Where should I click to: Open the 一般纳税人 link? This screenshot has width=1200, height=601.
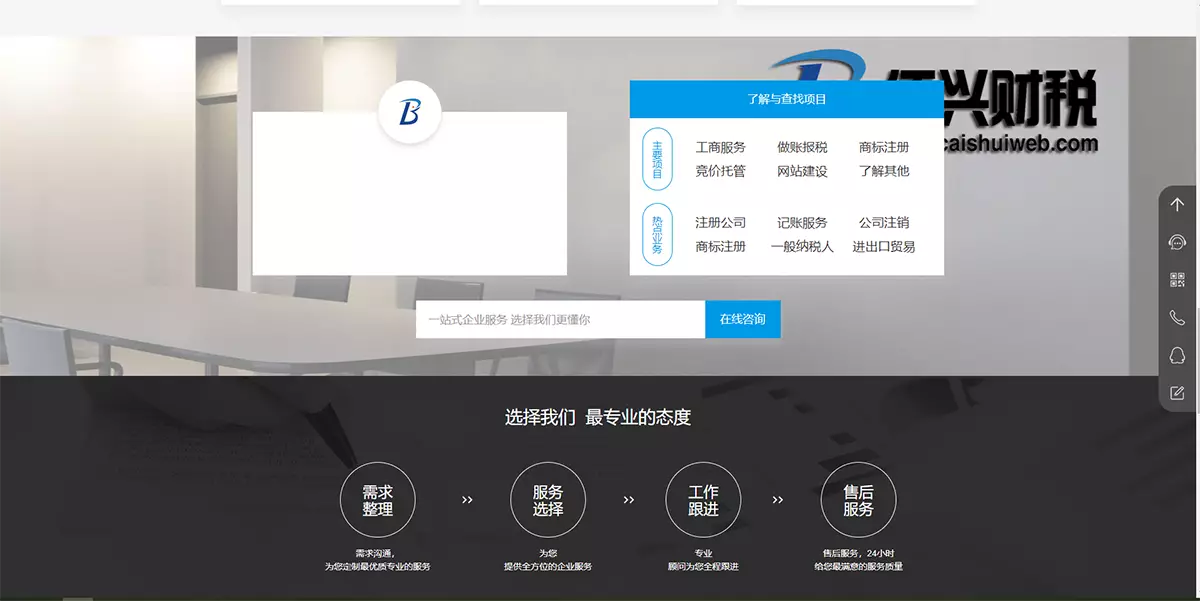pyautogui.click(x=802, y=246)
